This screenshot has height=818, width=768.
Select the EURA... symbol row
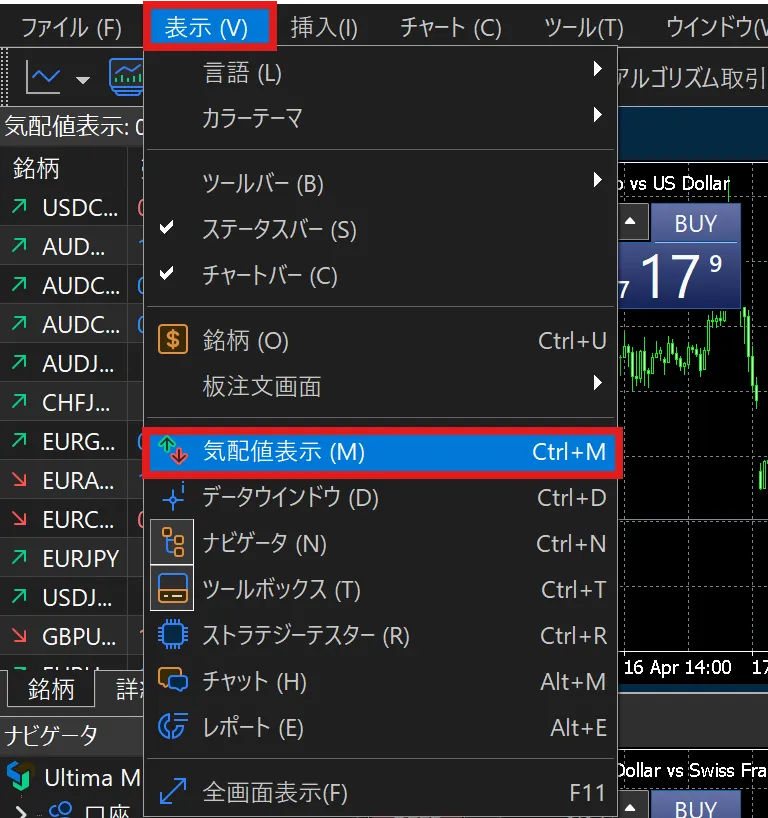(71, 480)
